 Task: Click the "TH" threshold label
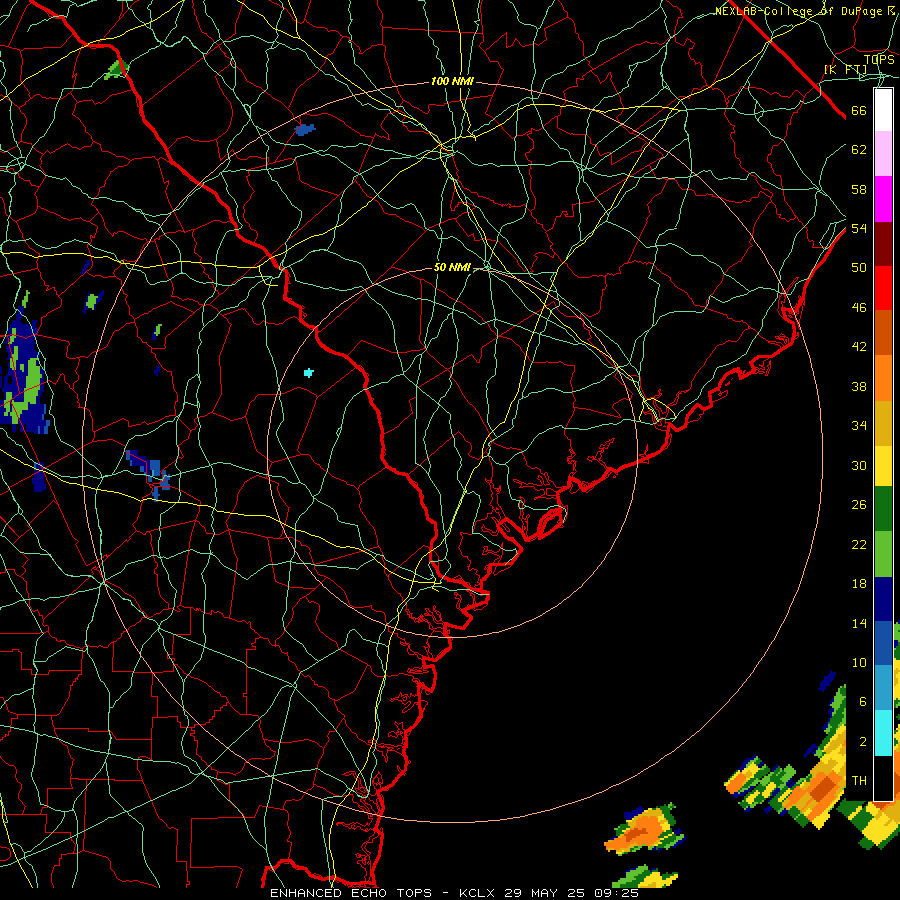click(859, 781)
